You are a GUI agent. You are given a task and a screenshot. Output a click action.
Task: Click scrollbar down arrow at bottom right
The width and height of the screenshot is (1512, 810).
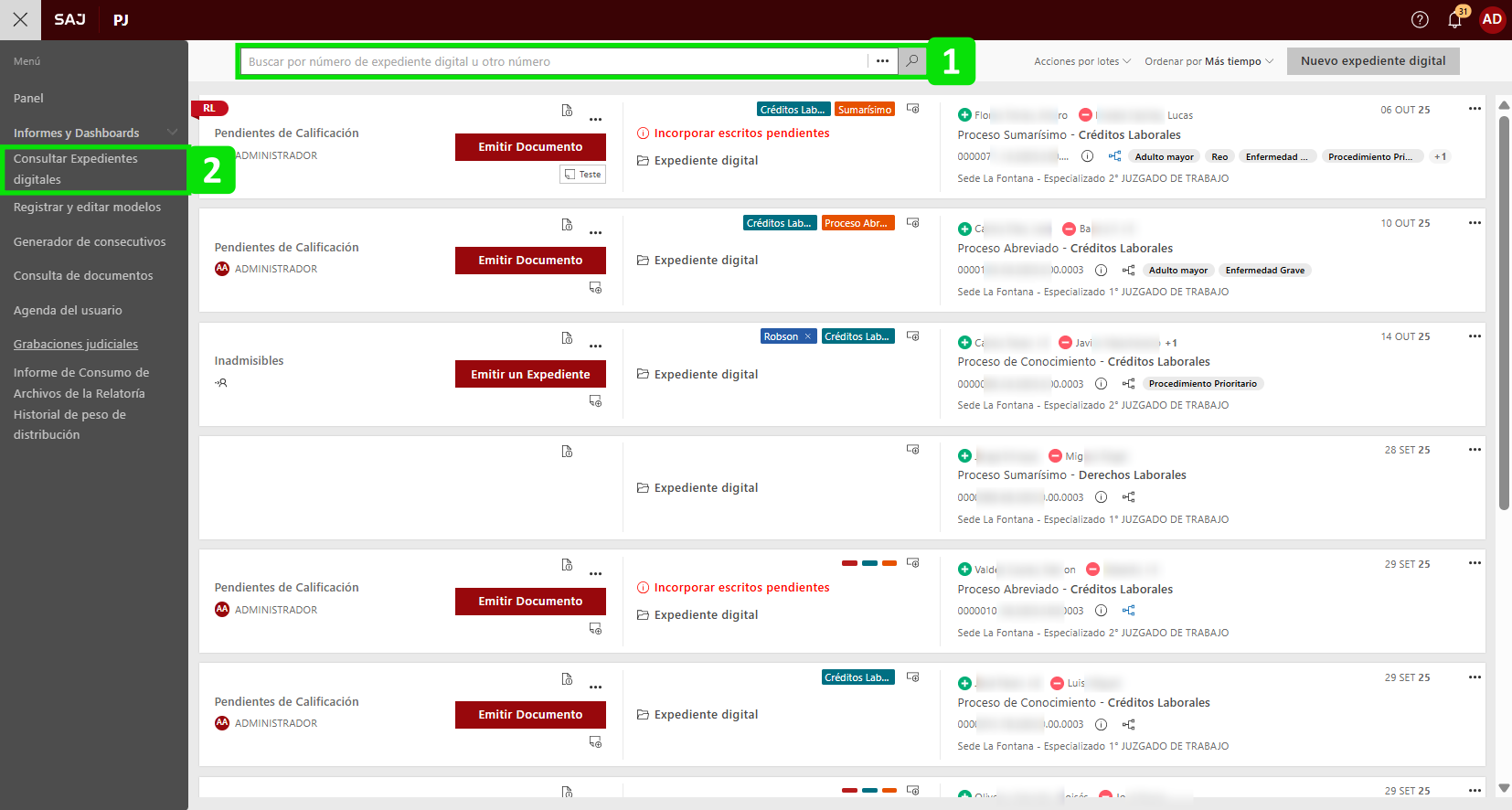(1504, 788)
